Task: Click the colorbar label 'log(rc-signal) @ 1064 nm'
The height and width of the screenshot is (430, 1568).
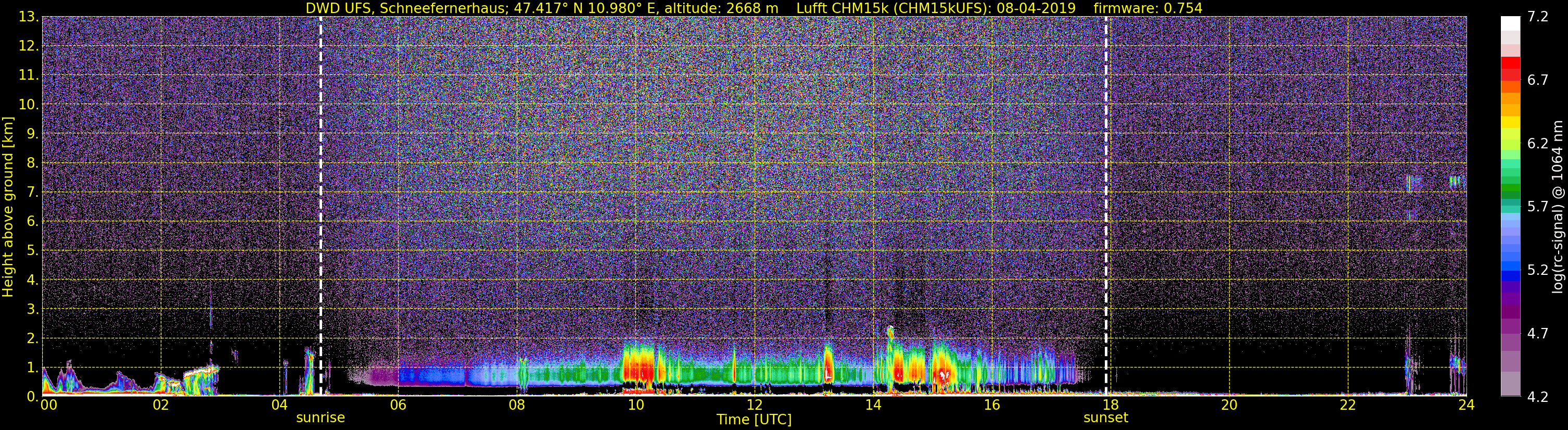Action: [x=1557, y=207]
